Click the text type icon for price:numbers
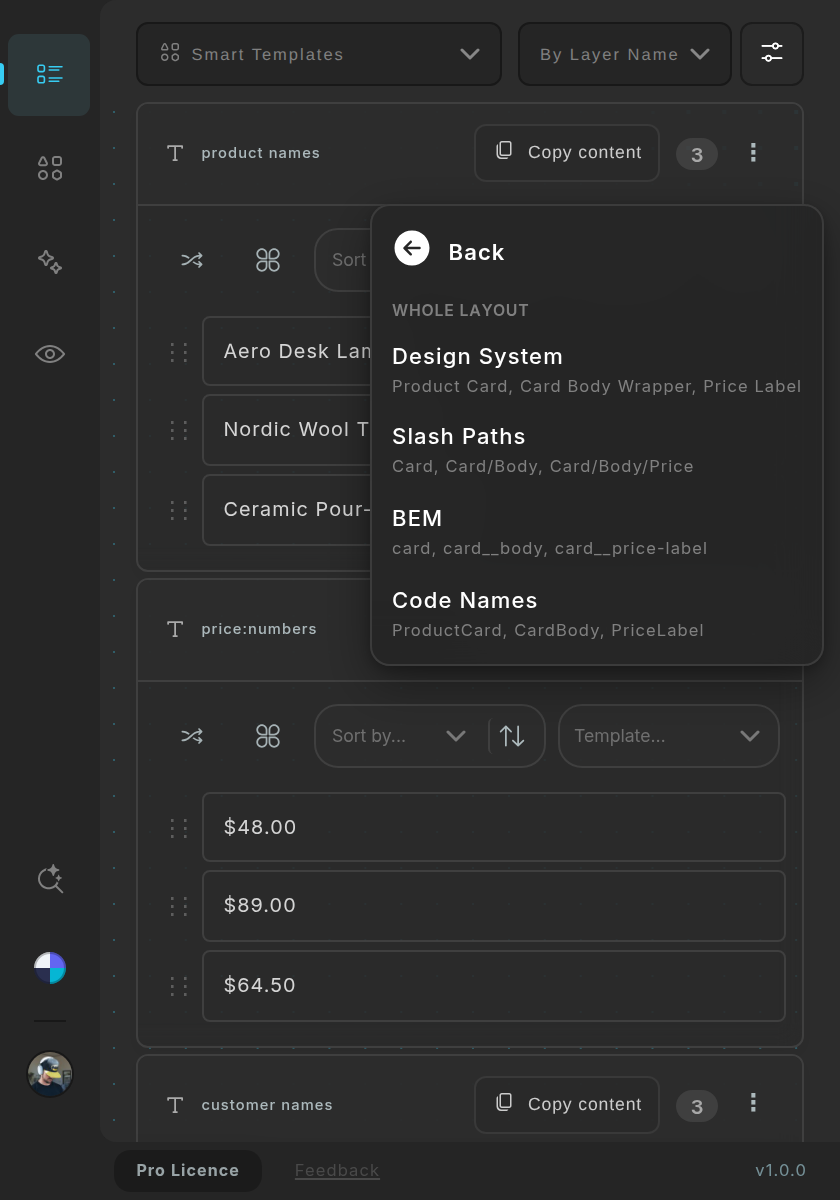Image resolution: width=840 pixels, height=1200 pixels. [175, 629]
